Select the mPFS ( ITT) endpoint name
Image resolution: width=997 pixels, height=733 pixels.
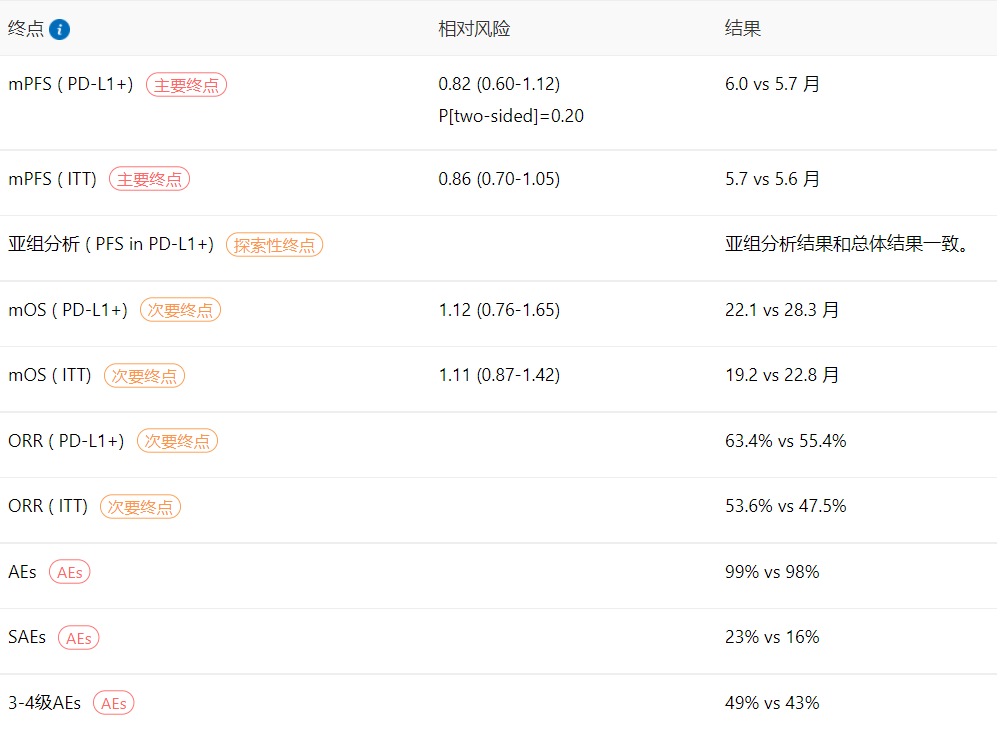[x=52, y=179]
